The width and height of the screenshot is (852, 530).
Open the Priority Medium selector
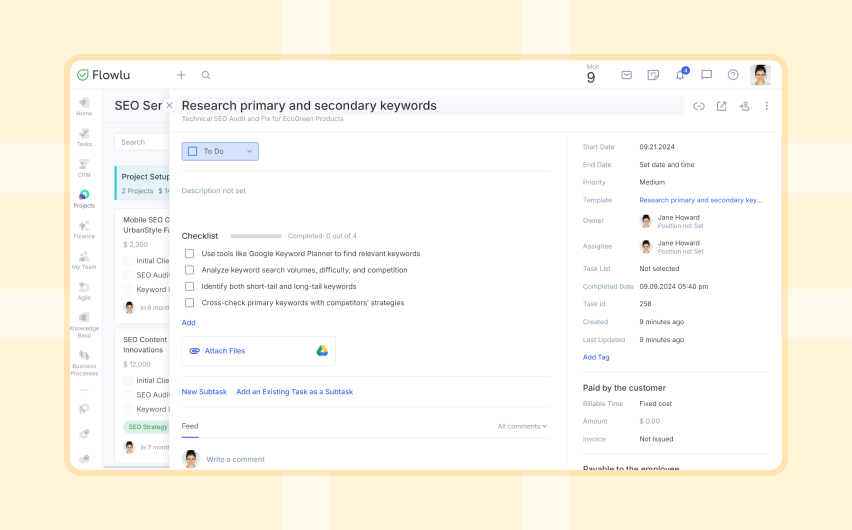tap(652, 183)
